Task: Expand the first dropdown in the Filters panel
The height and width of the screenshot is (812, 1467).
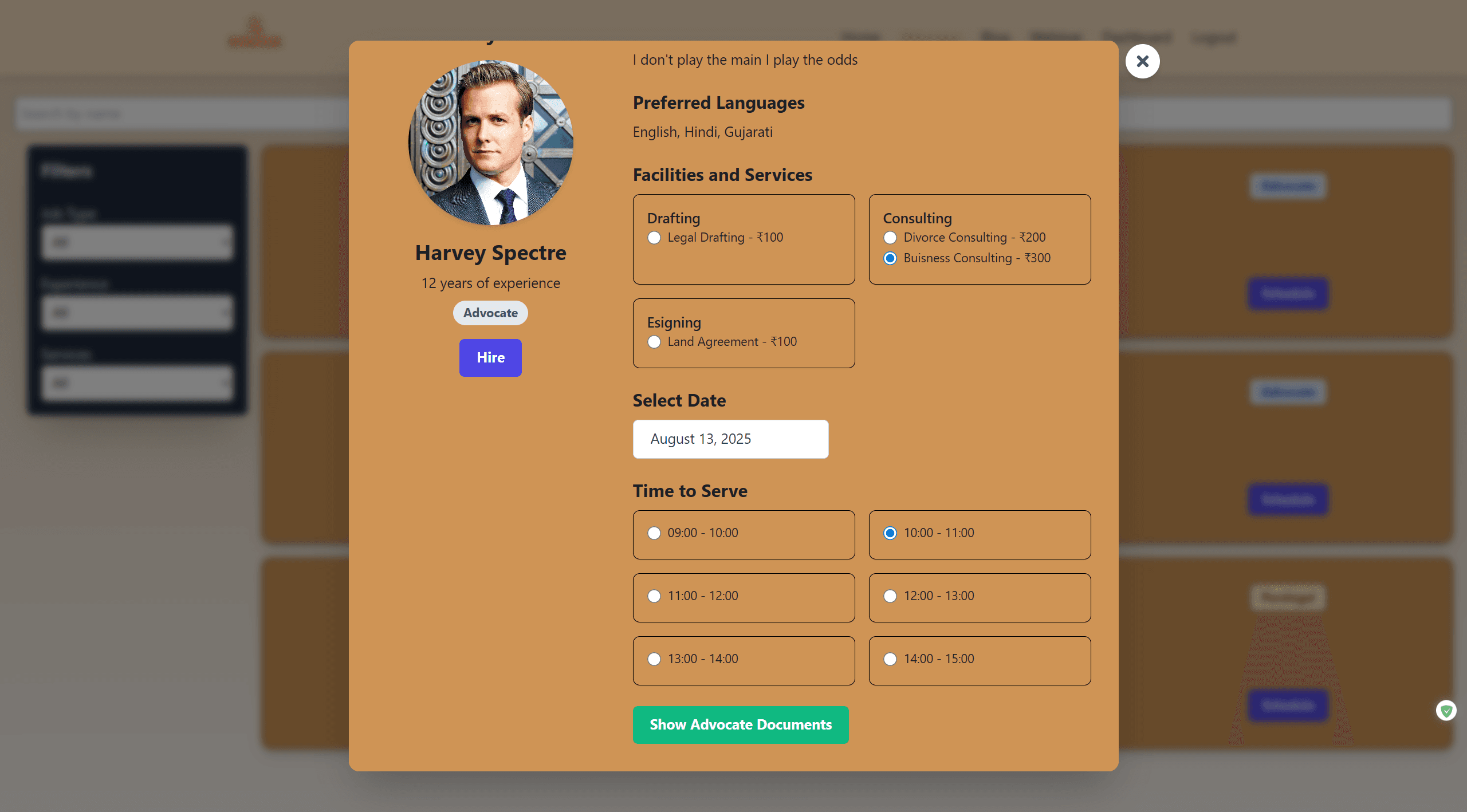Action: click(137, 242)
